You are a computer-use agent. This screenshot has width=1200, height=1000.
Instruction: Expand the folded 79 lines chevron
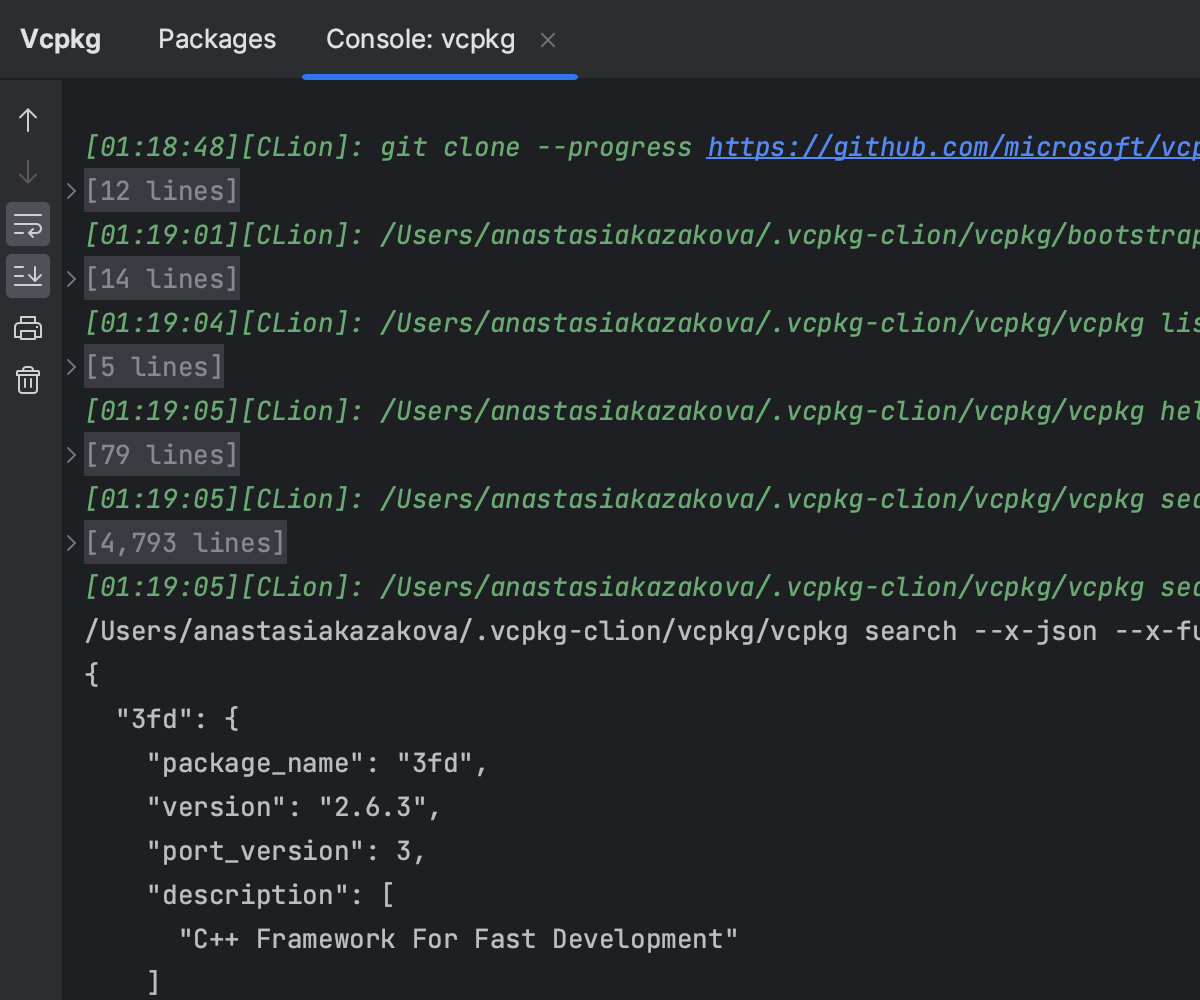tap(72, 455)
